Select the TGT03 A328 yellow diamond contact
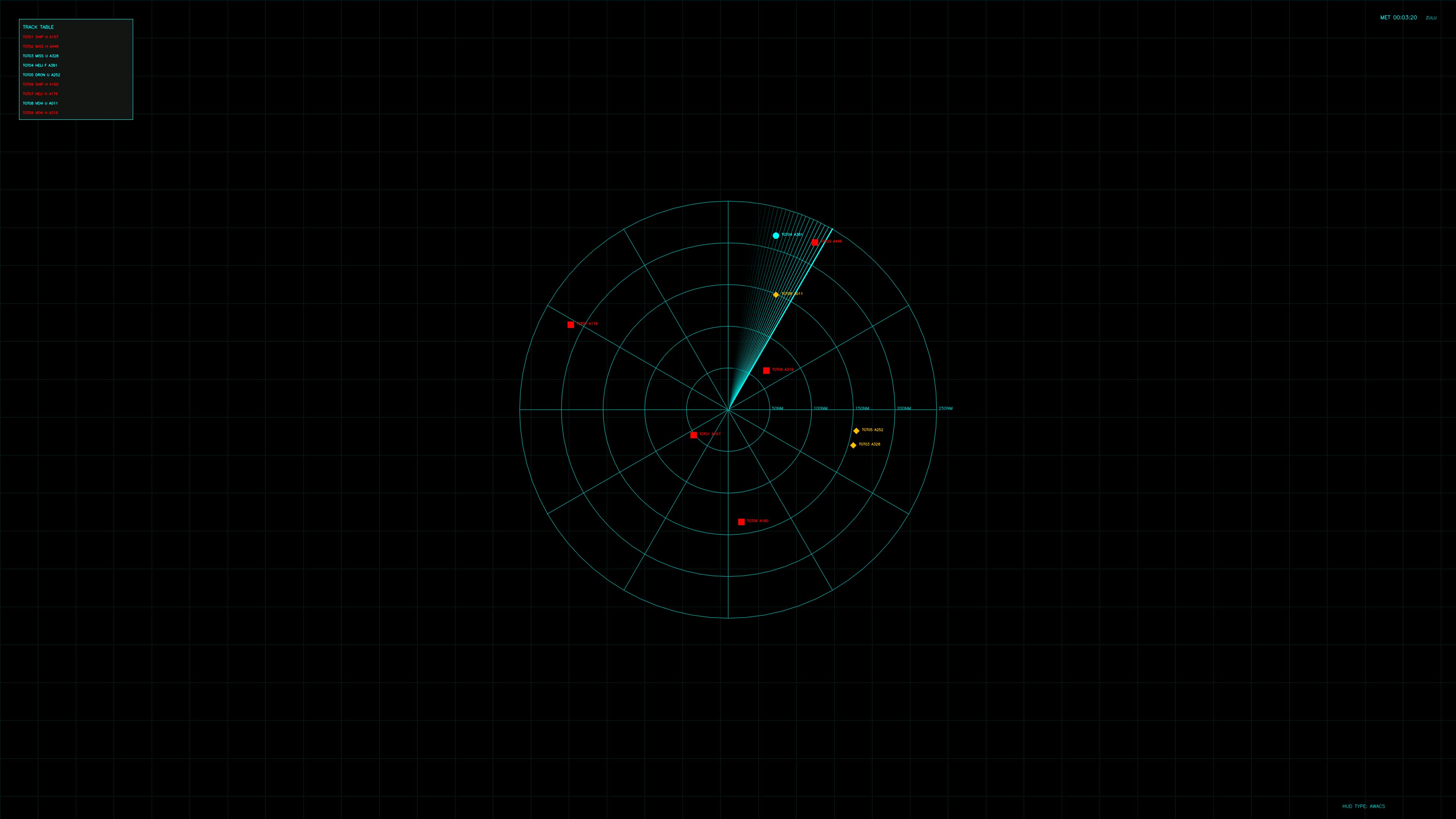The height and width of the screenshot is (819, 1456). [854, 445]
